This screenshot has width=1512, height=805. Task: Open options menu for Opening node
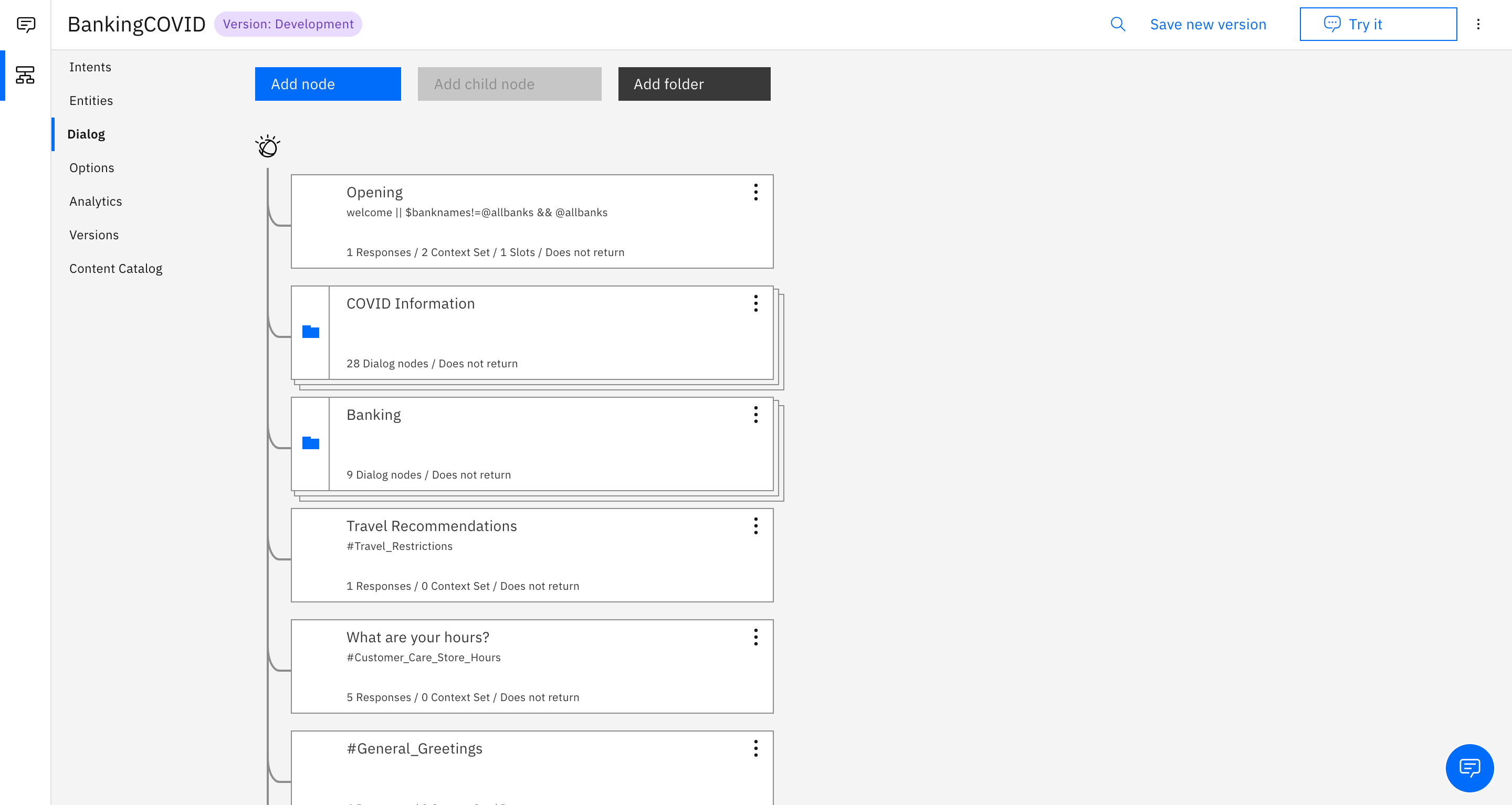pos(755,192)
